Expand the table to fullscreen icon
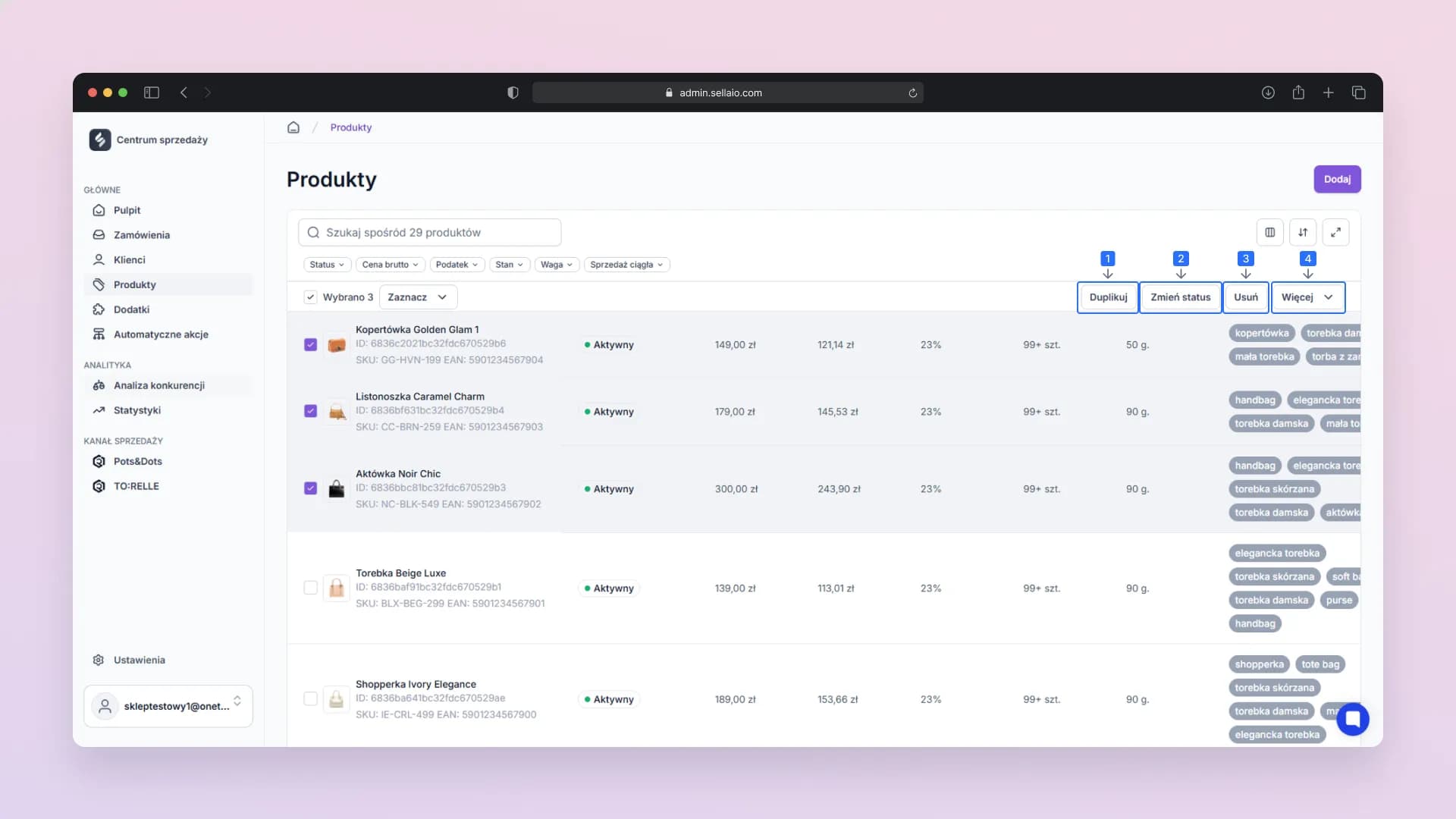 click(x=1336, y=232)
